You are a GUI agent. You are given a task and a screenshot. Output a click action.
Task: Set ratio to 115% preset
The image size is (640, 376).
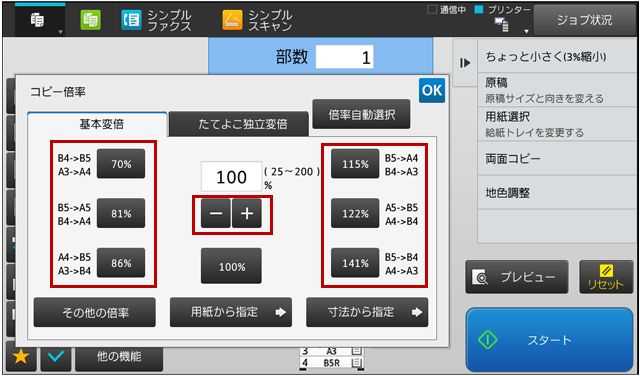pyautogui.click(x=355, y=164)
